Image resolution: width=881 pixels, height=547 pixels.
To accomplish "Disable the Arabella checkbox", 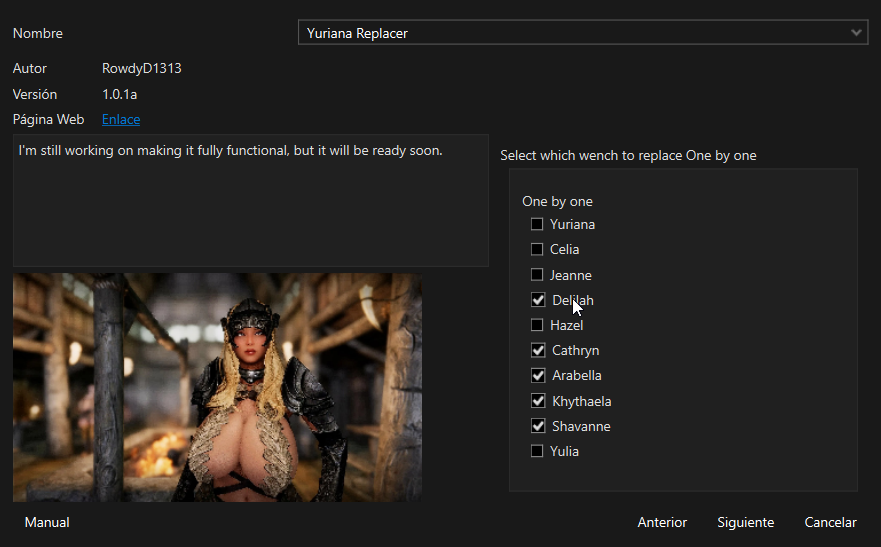I will coord(538,375).
